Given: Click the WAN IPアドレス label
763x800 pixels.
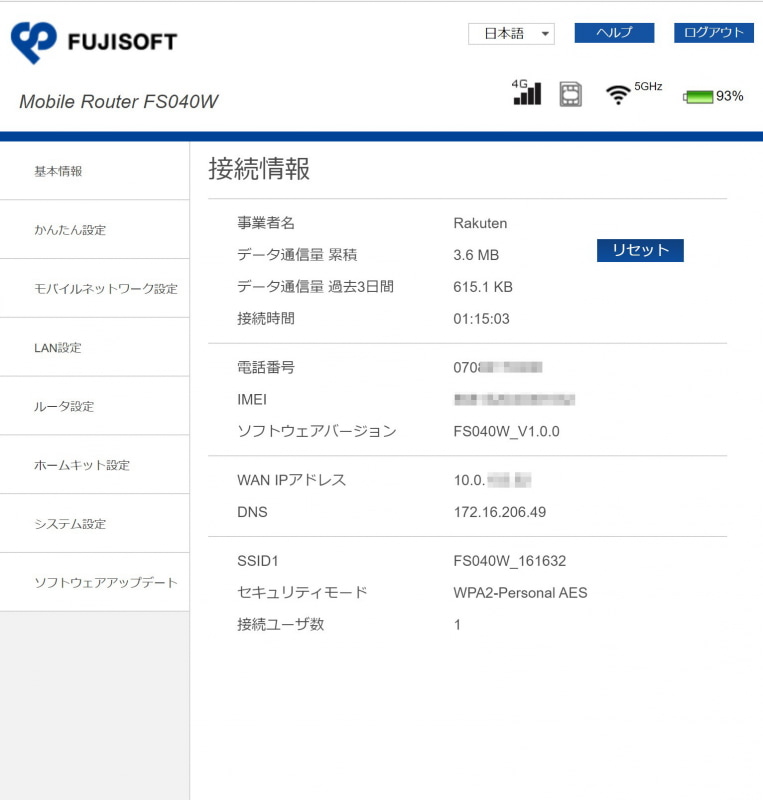Looking at the screenshot, I should coord(291,480).
